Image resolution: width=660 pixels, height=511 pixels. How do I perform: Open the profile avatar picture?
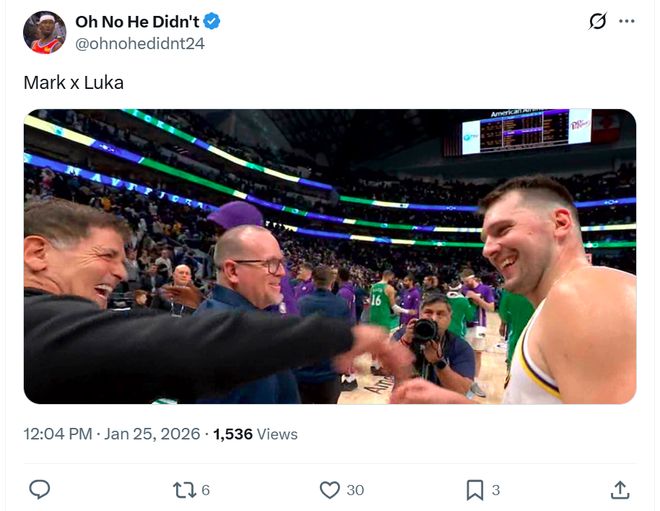coord(45,32)
